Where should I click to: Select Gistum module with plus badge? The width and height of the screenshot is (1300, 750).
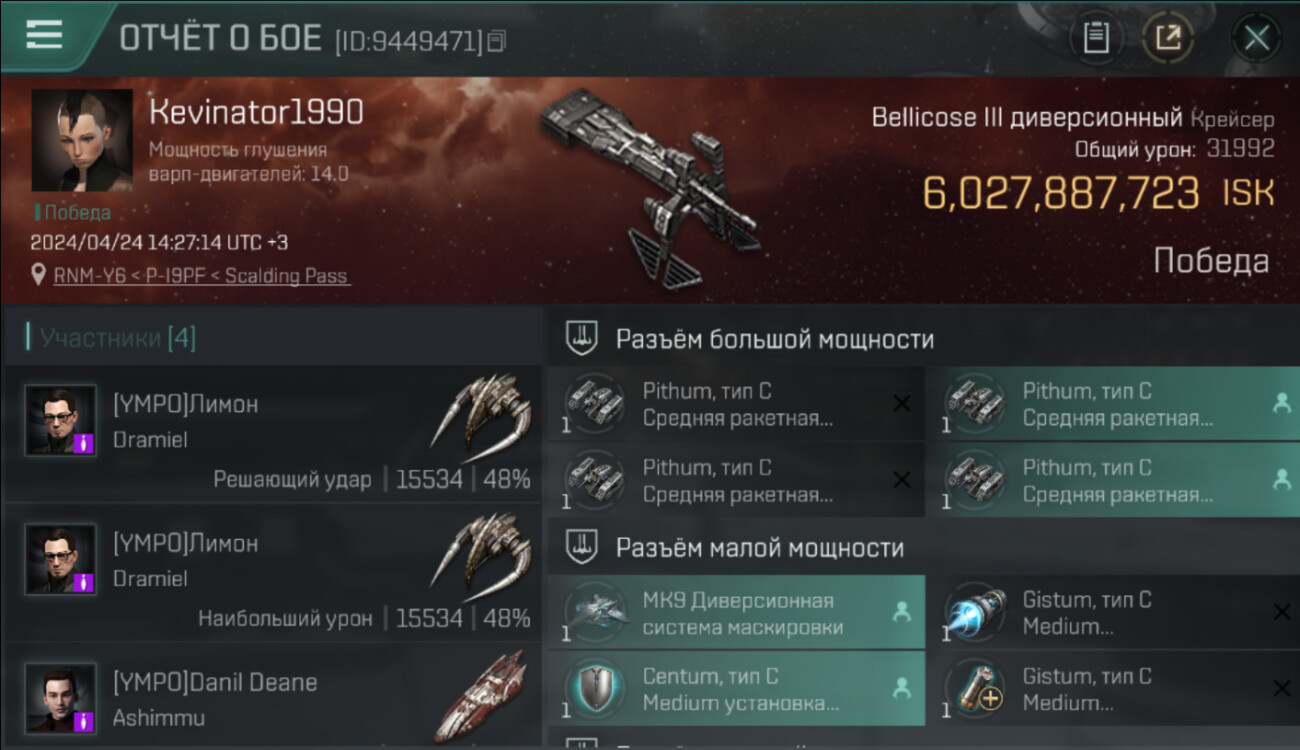tap(973, 688)
